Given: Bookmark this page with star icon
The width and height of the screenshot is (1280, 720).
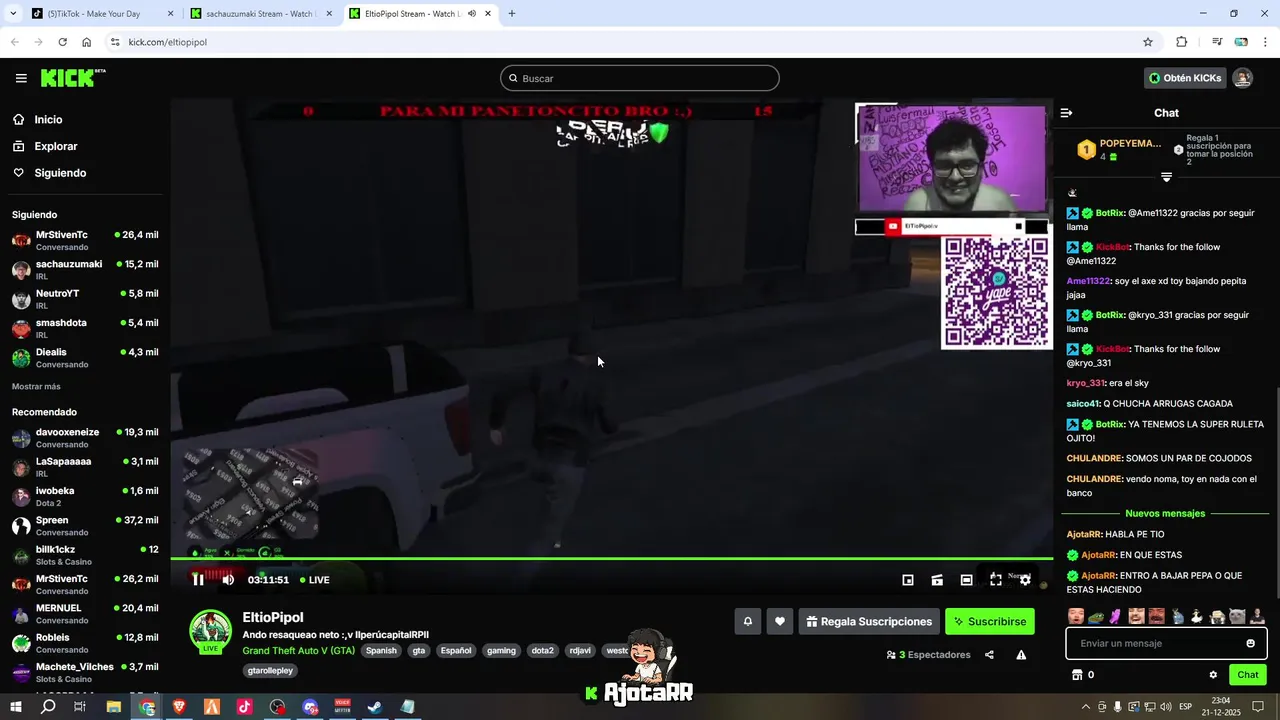Looking at the screenshot, I should coord(1148,42).
